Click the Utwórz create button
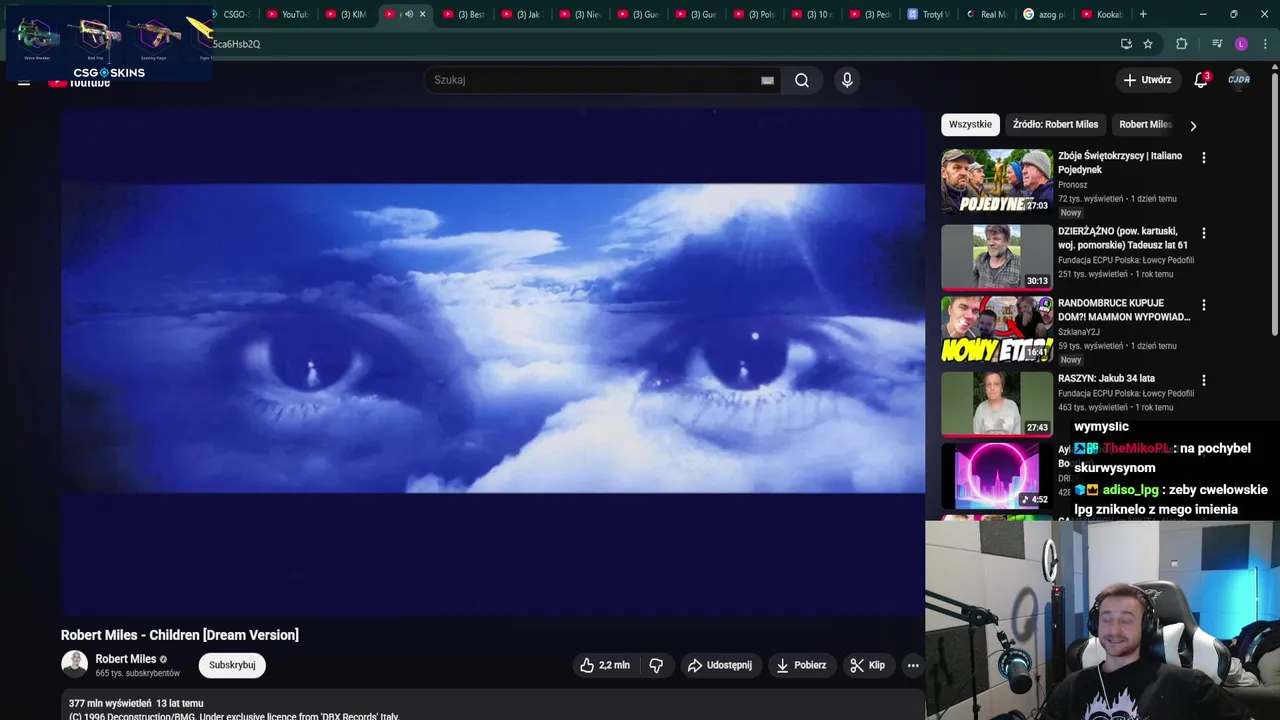The image size is (1280, 720). click(1147, 80)
